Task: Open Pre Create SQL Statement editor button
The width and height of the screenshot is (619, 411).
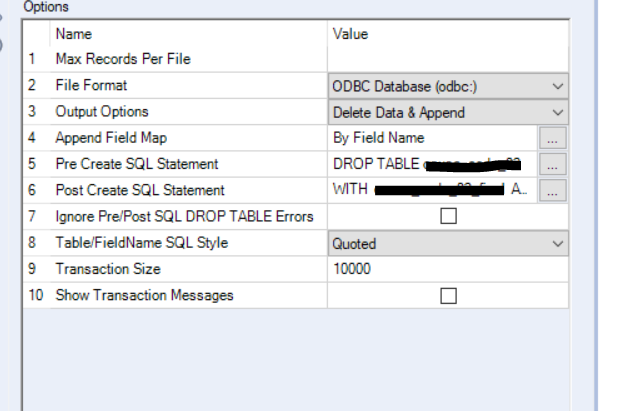Action: tap(553, 164)
